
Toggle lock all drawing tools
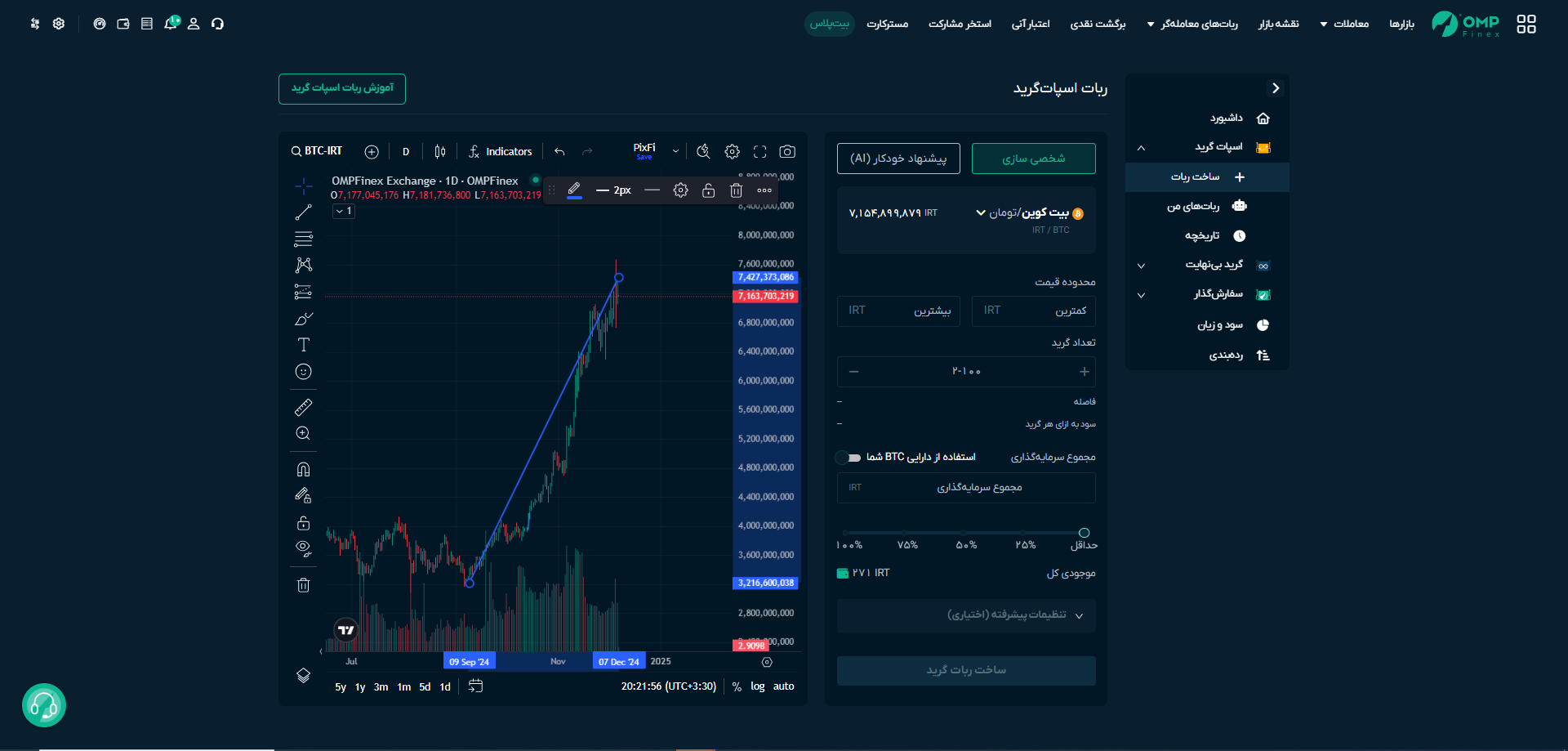[x=303, y=522]
